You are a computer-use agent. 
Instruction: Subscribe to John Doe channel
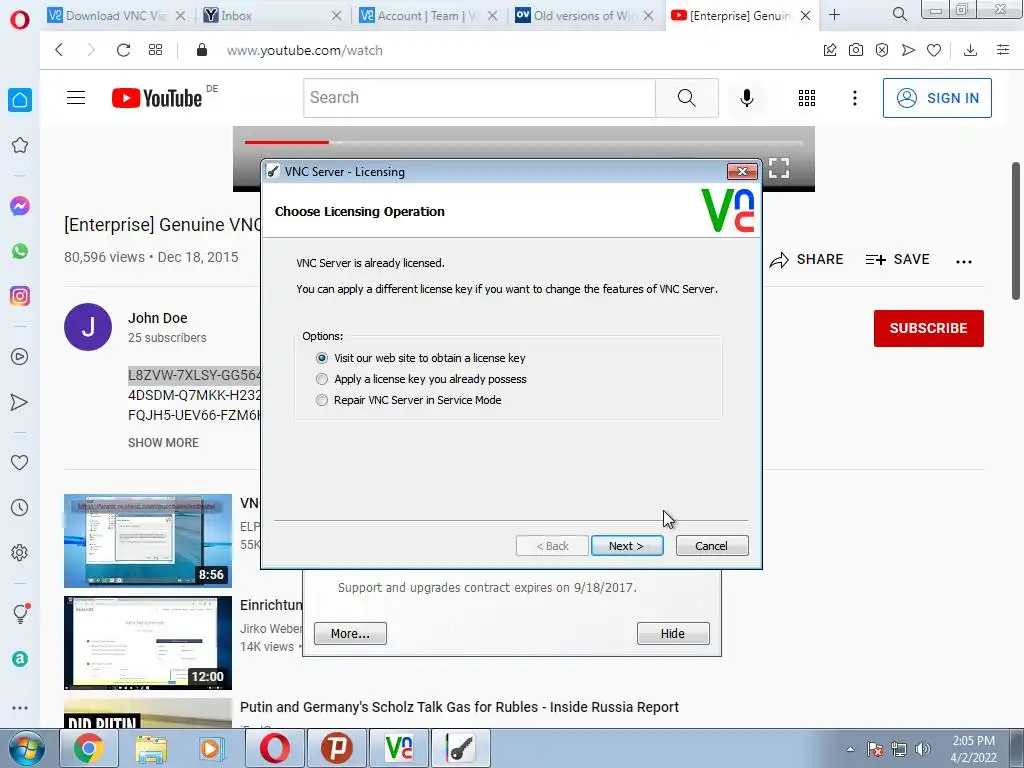tap(929, 328)
